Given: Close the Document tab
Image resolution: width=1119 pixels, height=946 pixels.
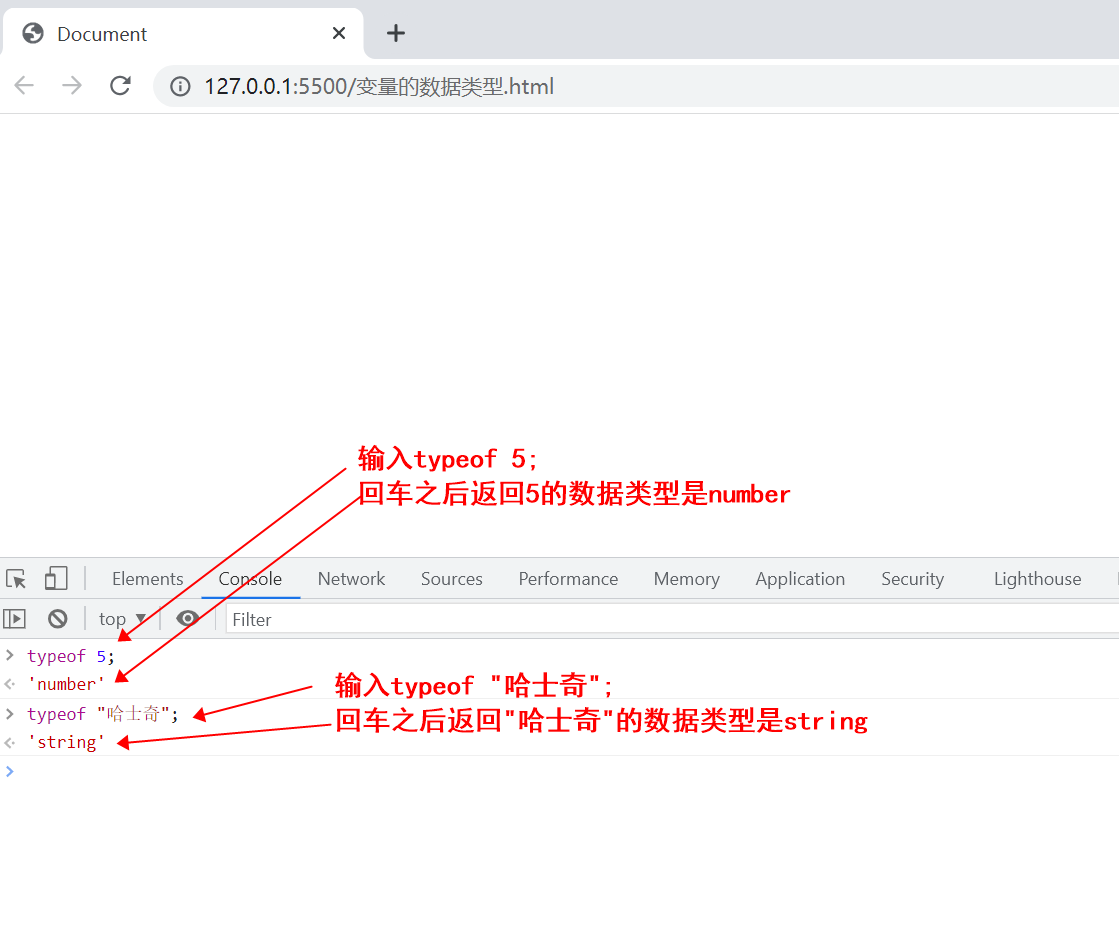Looking at the screenshot, I should 339,33.
